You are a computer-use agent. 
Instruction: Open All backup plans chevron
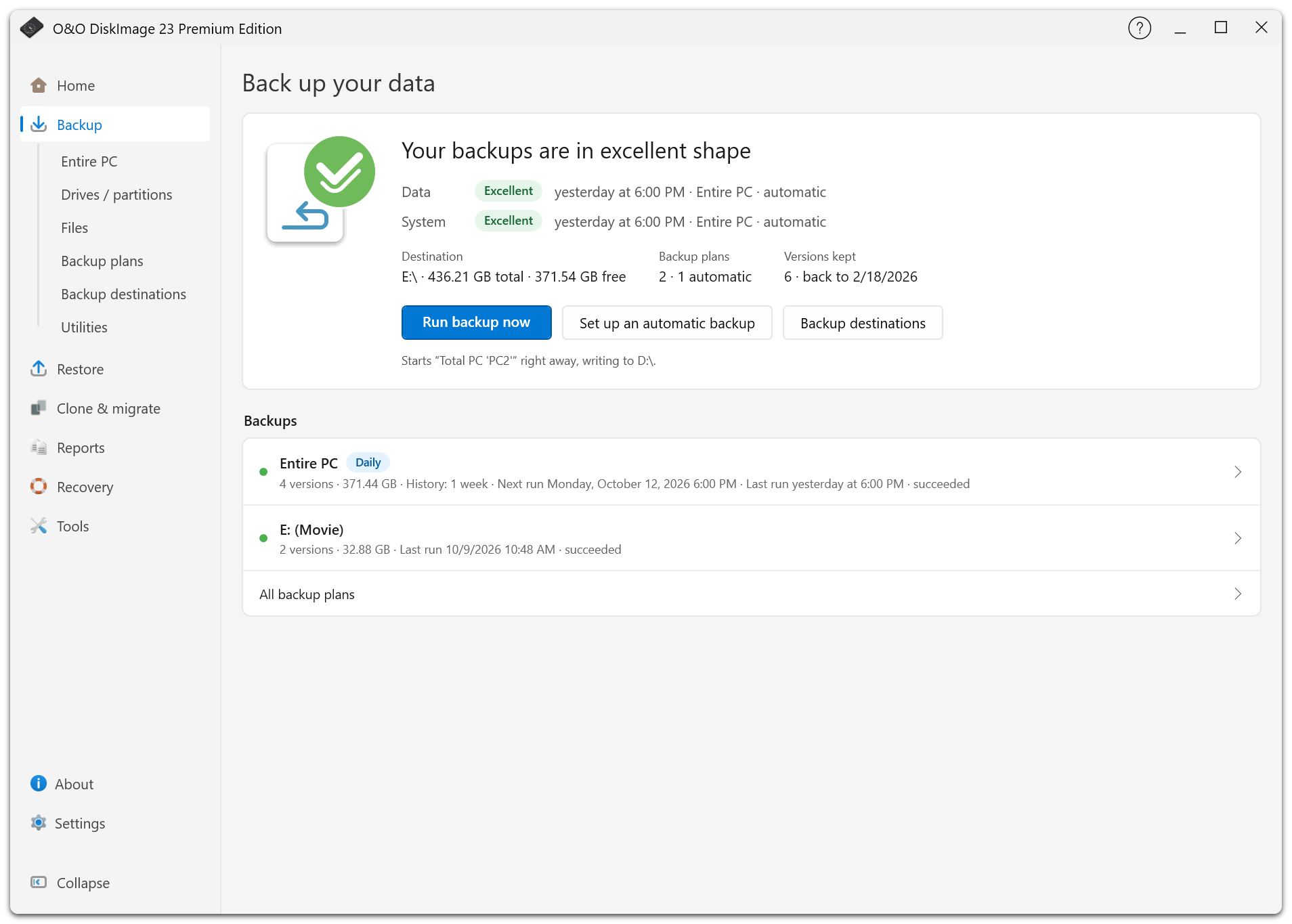point(1238,594)
